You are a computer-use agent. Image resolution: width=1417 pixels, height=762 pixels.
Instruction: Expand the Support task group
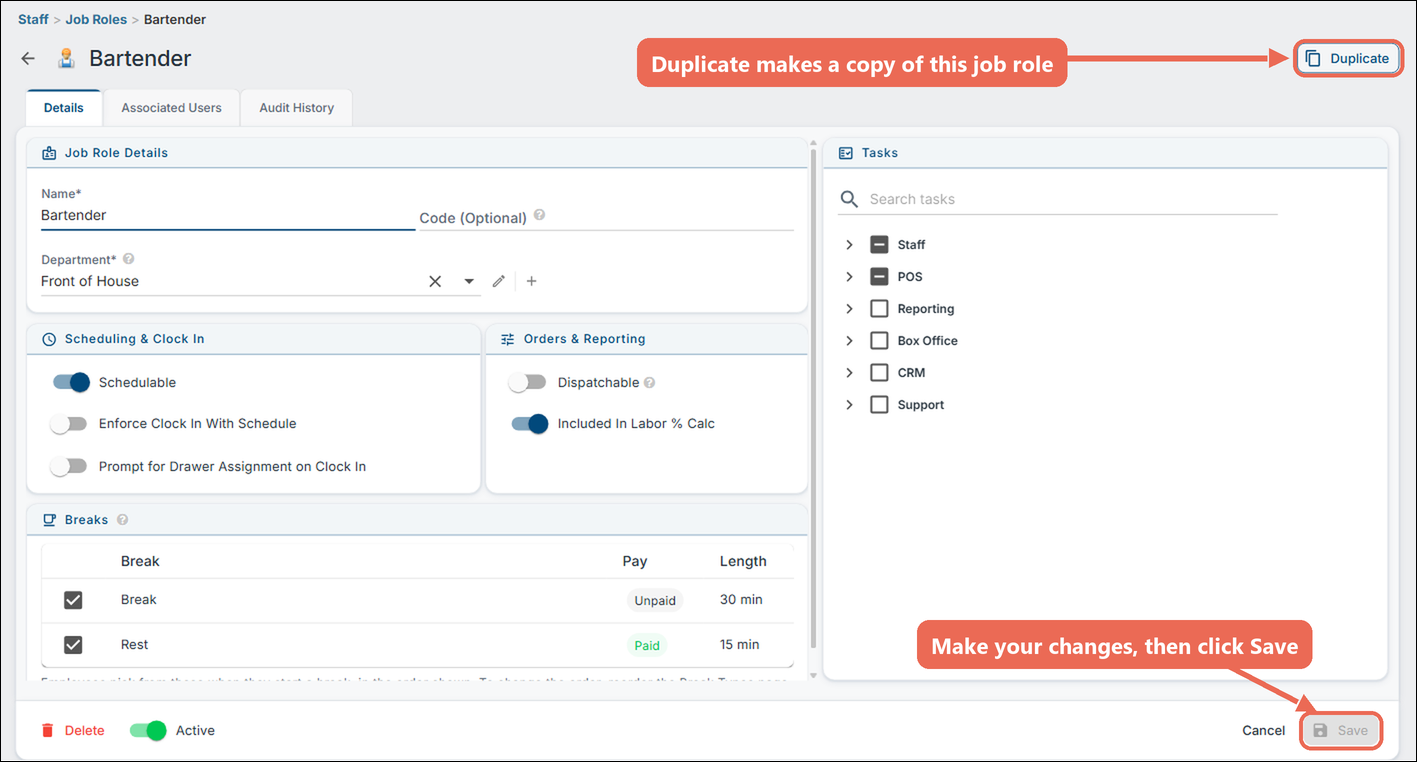point(849,405)
